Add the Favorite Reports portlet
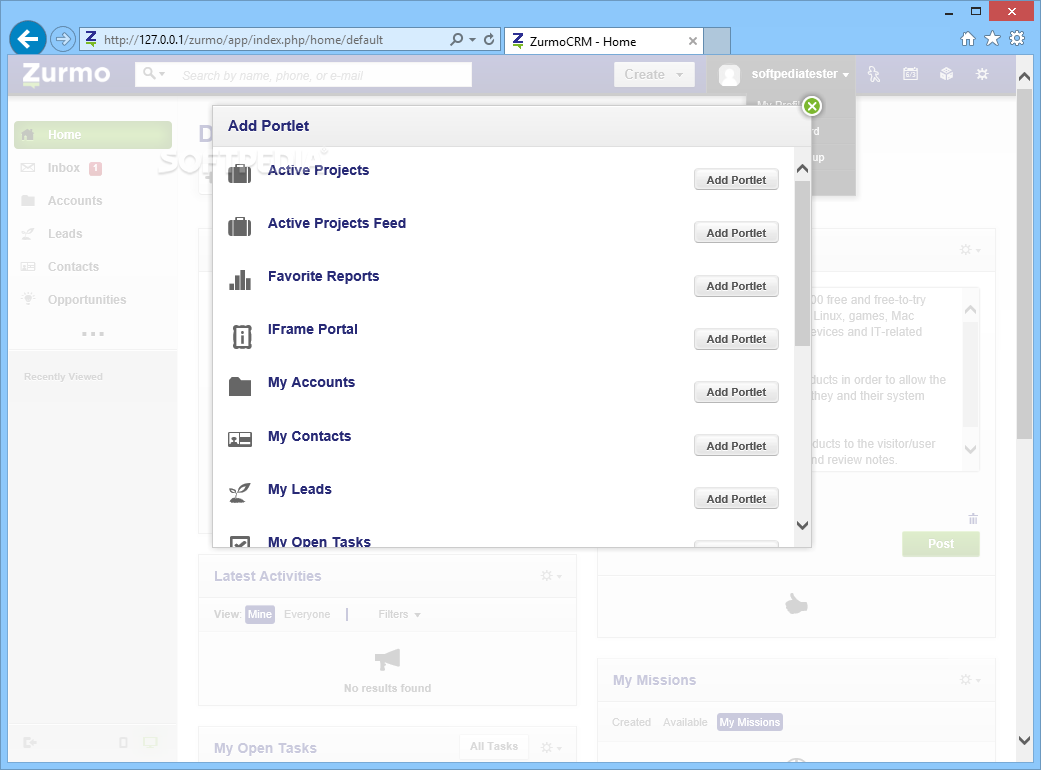The image size is (1041, 770). point(736,286)
